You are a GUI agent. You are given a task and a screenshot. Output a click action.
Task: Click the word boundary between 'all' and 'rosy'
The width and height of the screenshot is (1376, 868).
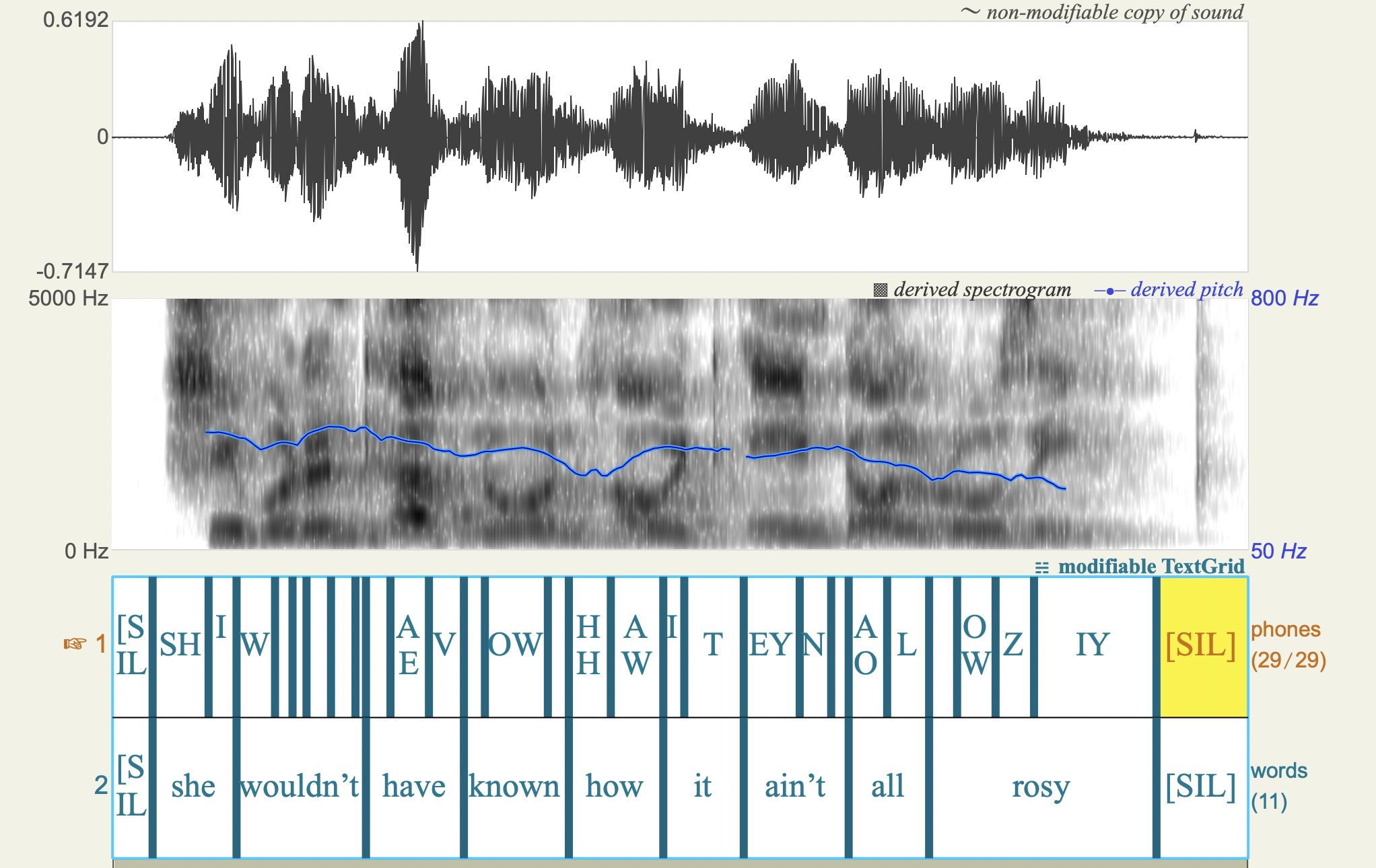[929, 787]
